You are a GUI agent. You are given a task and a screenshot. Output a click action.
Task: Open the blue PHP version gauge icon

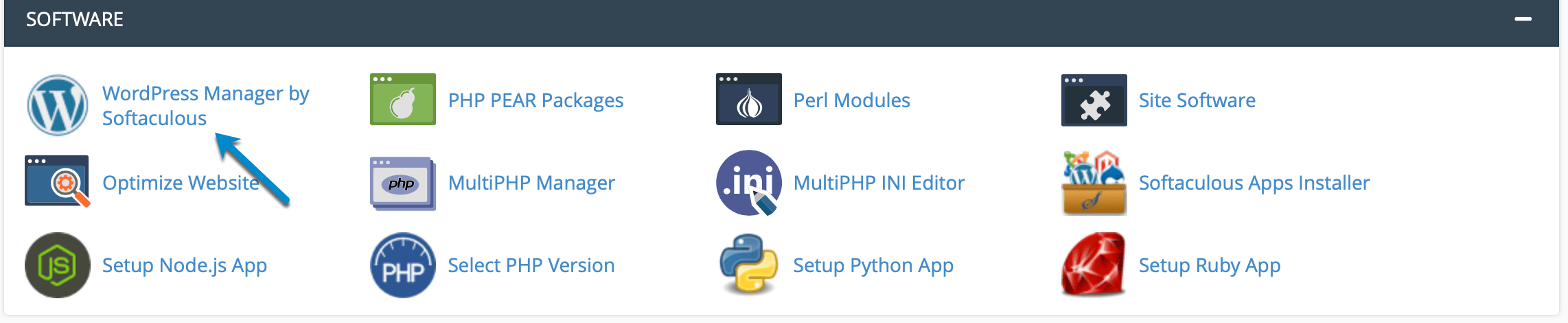coord(403,265)
